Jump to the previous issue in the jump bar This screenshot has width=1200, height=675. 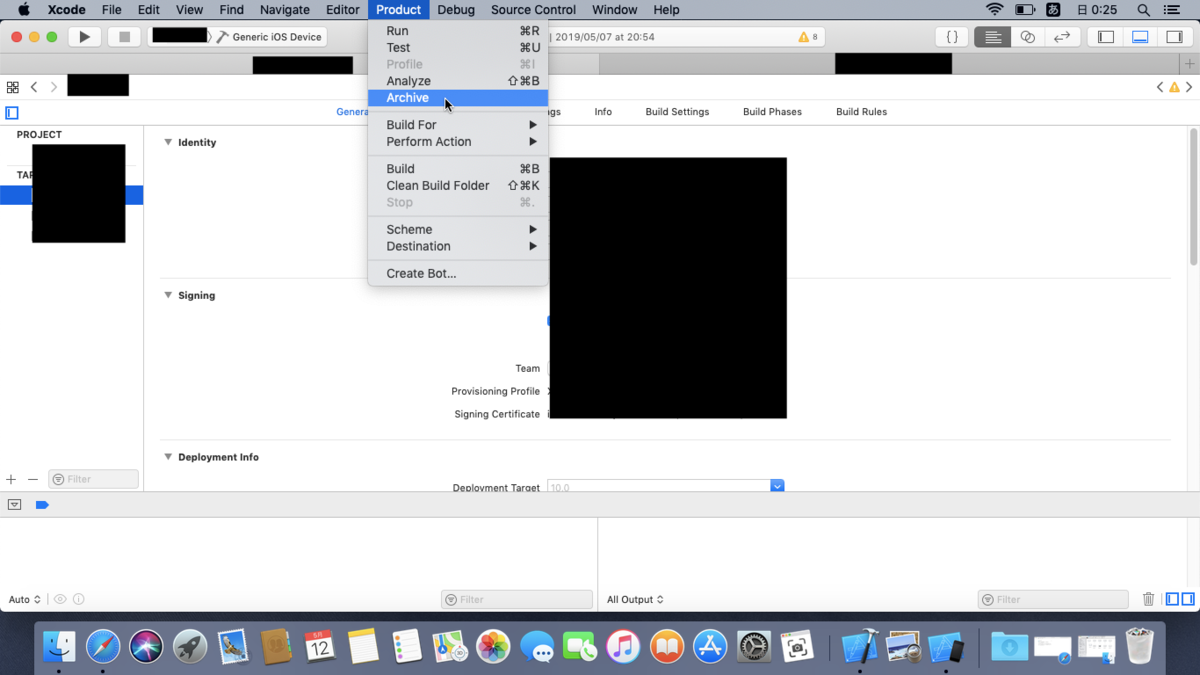coord(1160,87)
